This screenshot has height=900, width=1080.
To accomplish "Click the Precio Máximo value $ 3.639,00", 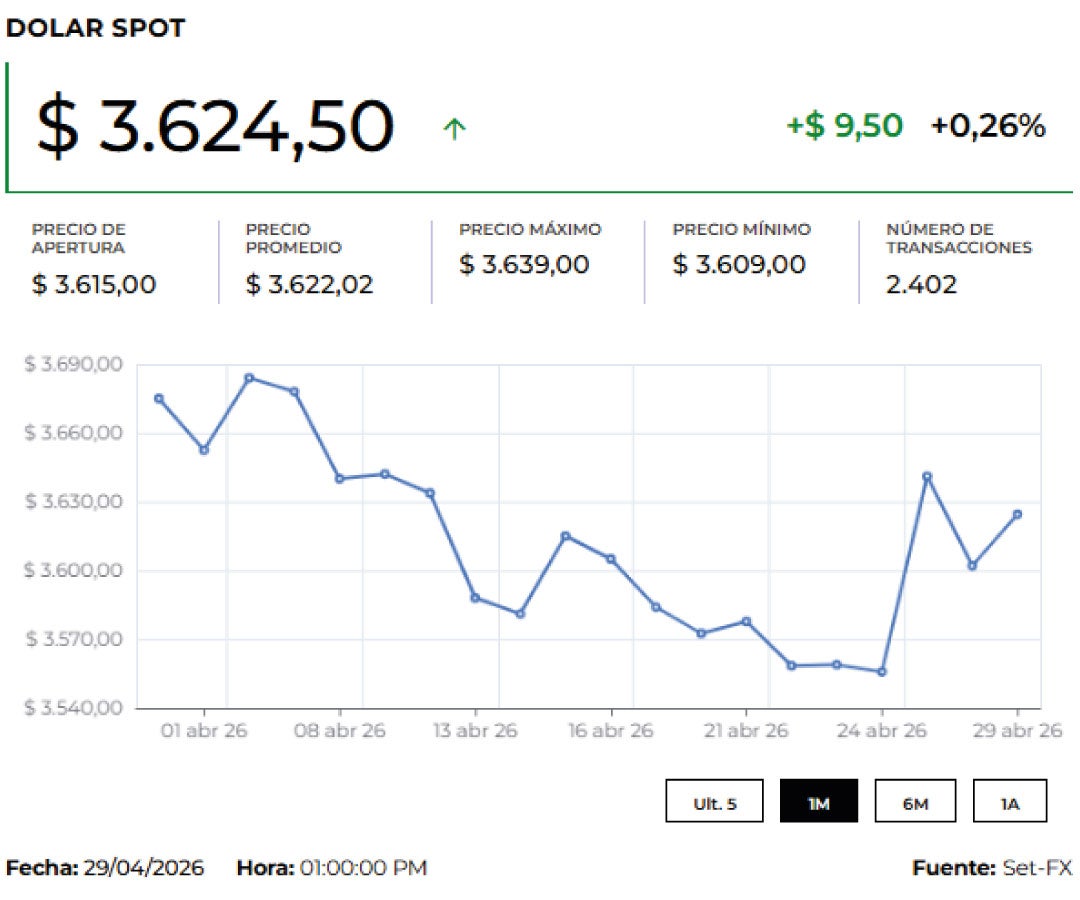I will coord(524,265).
